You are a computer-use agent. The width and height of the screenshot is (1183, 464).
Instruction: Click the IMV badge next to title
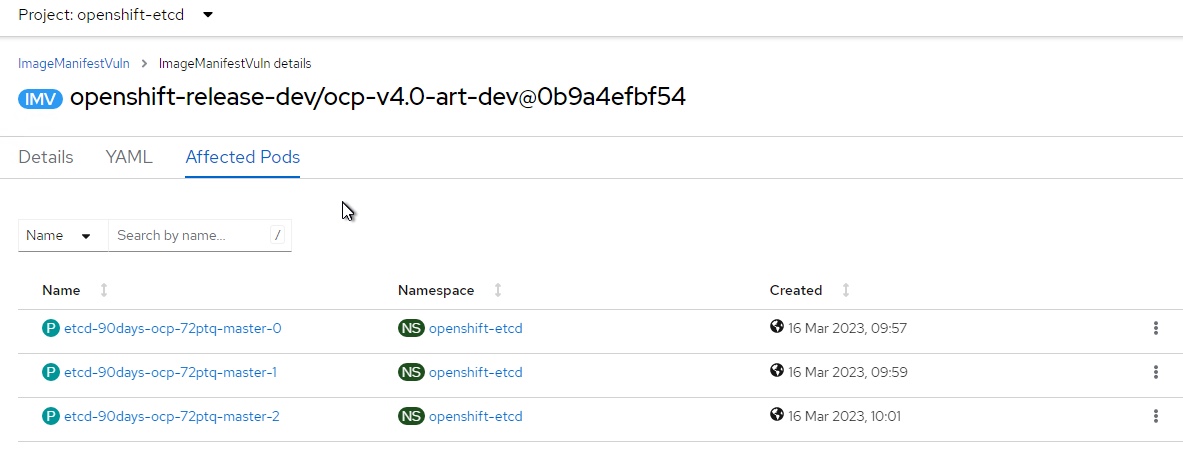coord(40,99)
